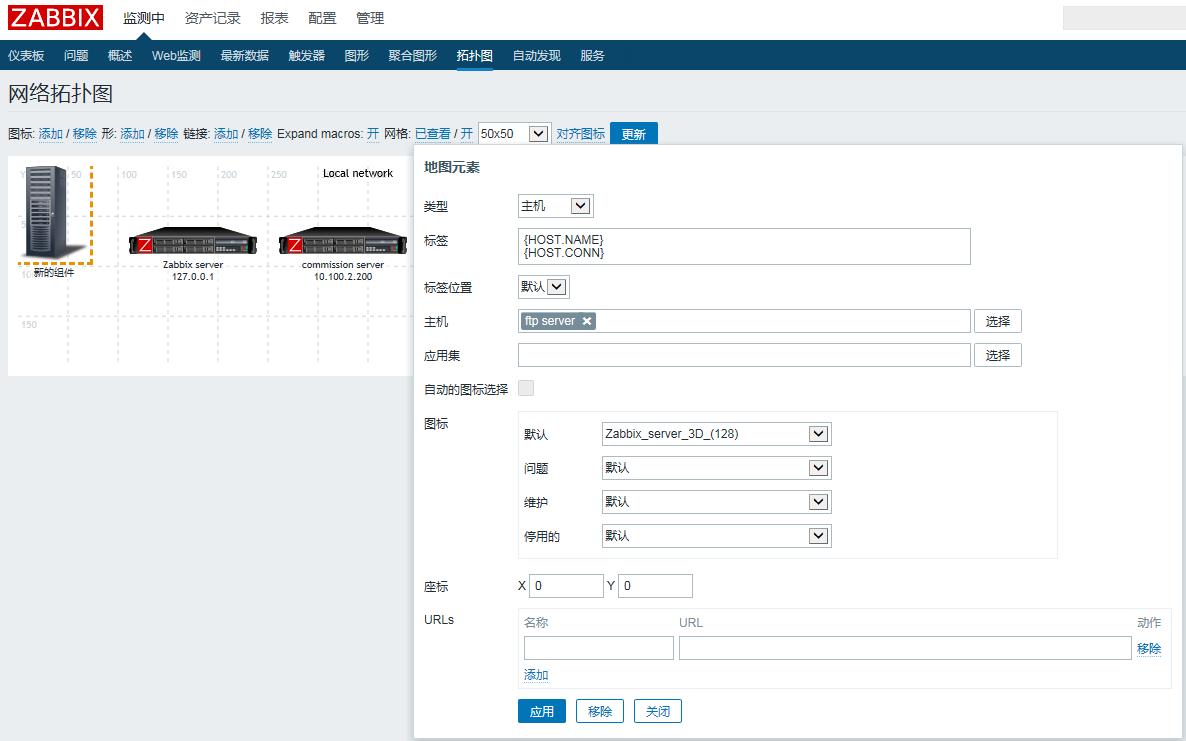
Task: Focus the URL 名称 name field
Action: (599, 648)
